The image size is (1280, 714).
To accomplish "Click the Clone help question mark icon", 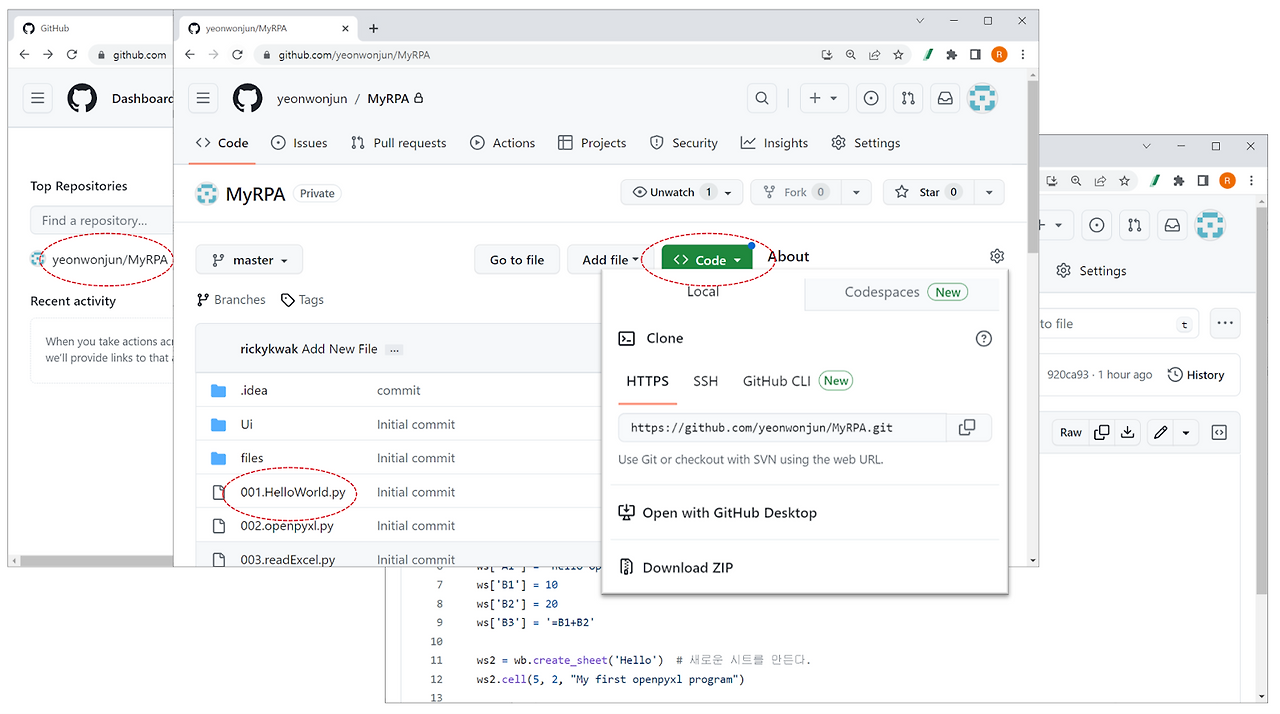I will [984, 339].
